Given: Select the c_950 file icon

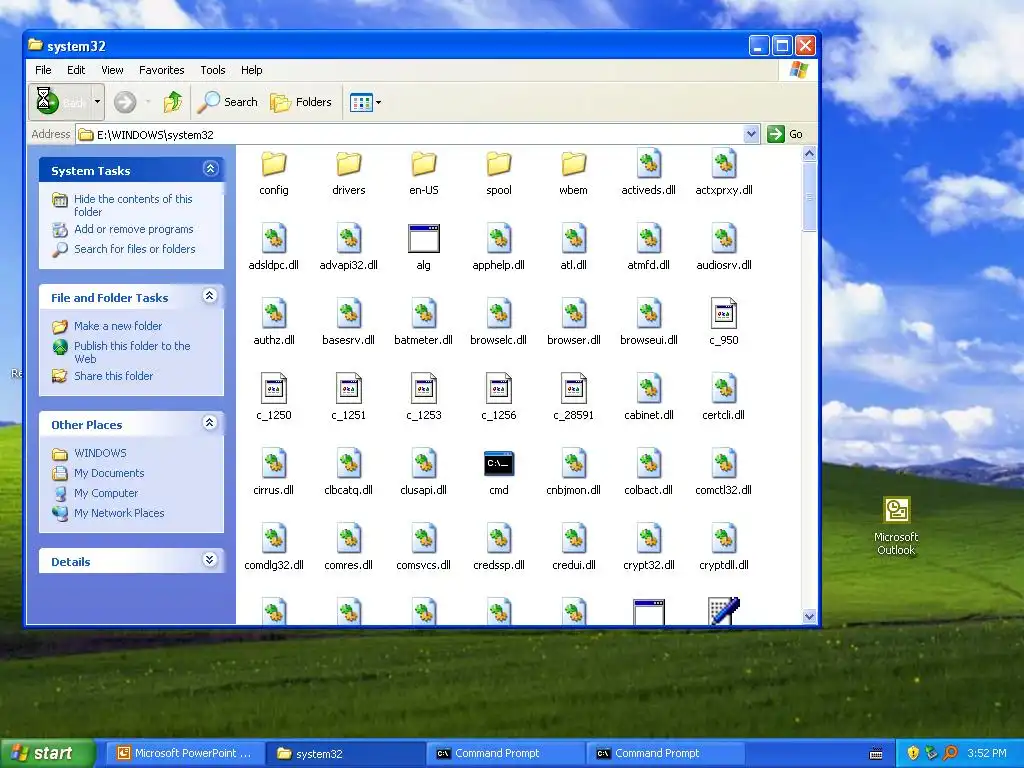Looking at the screenshot, I should pyautogui.click(x=724, y=314).
